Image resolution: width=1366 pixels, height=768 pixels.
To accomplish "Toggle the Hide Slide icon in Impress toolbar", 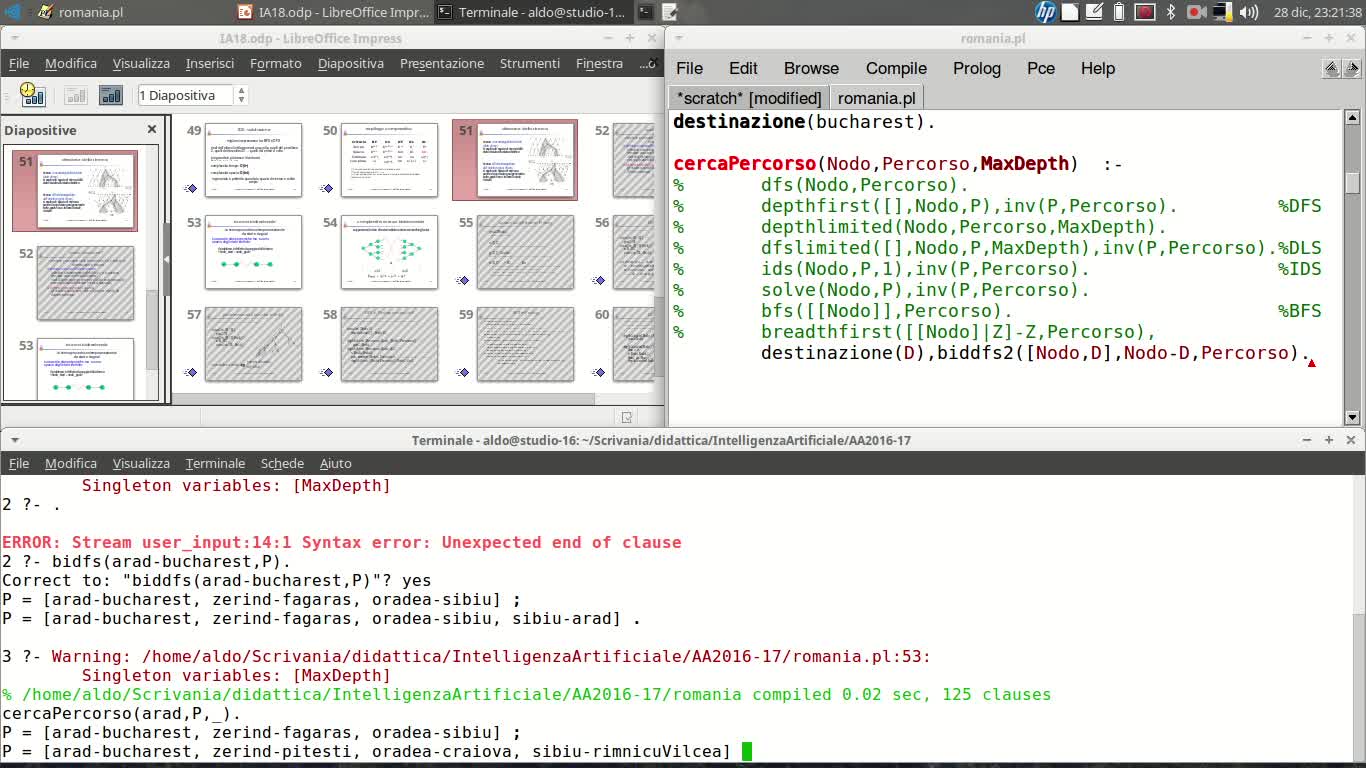I will click(x=111, y=96).
